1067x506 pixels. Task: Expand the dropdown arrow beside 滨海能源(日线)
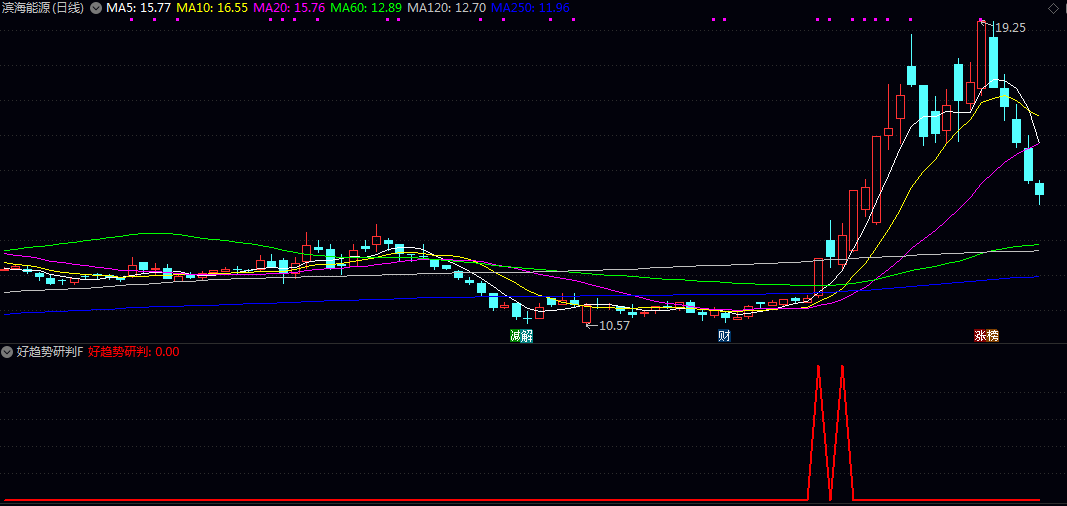(95, 8)
